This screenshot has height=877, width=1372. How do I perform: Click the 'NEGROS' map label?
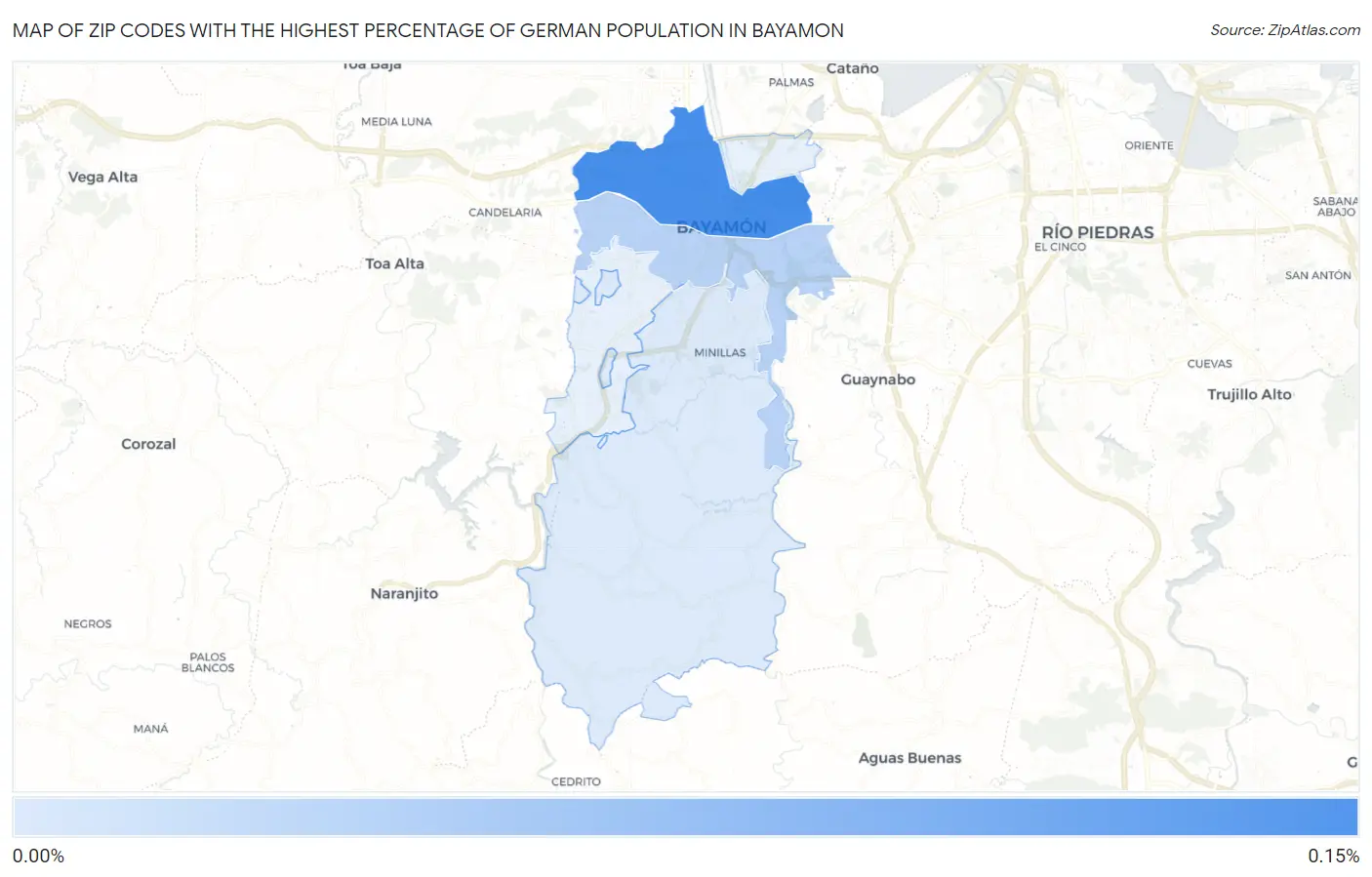point(88,623)
